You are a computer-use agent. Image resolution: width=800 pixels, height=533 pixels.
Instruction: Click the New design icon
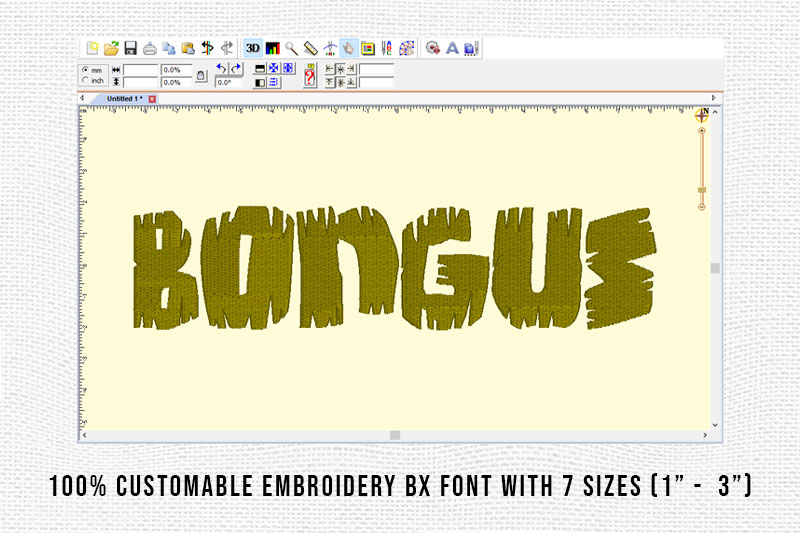92,48
